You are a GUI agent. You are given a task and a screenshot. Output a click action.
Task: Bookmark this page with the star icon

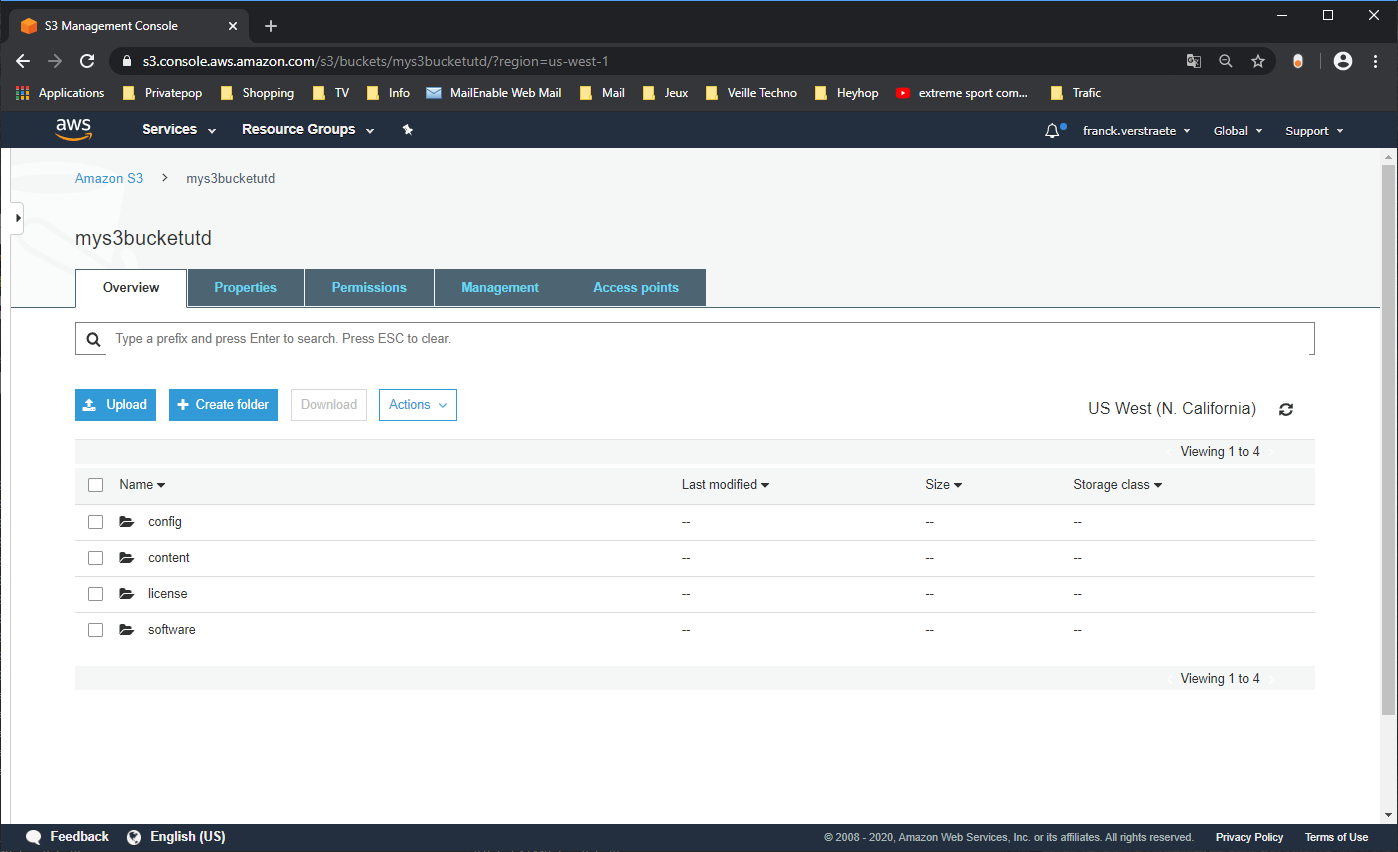pyautogui.click(x=1258, y=61)
